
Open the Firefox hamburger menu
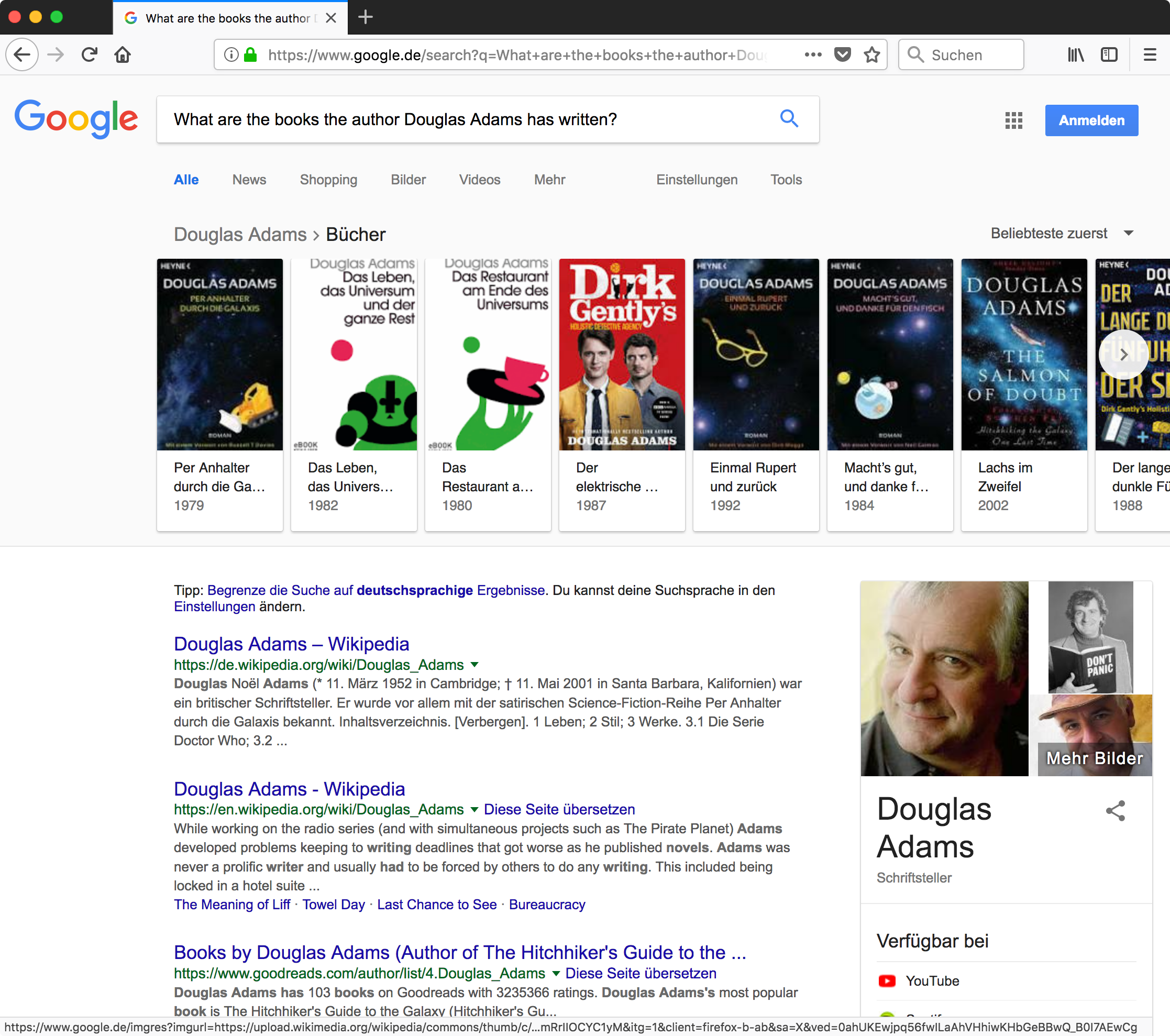[x=1150, y=55]
